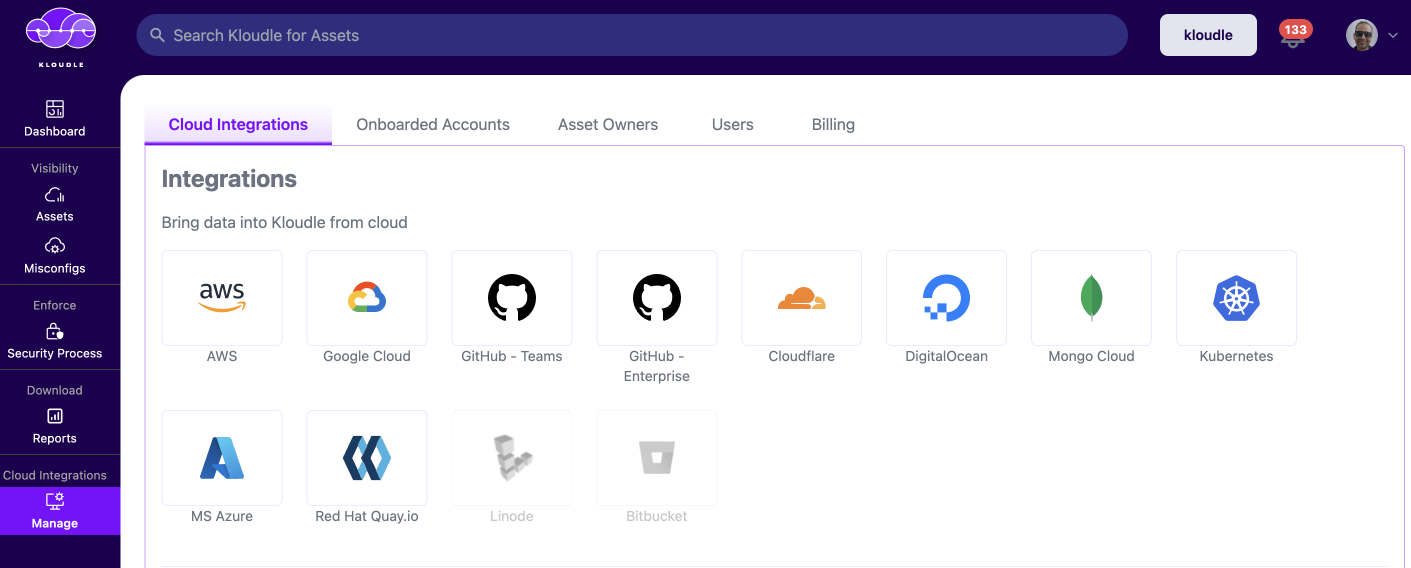
Task: Open Reports in the sidebar
Action: pyautogui.click(x=55, y=426)
